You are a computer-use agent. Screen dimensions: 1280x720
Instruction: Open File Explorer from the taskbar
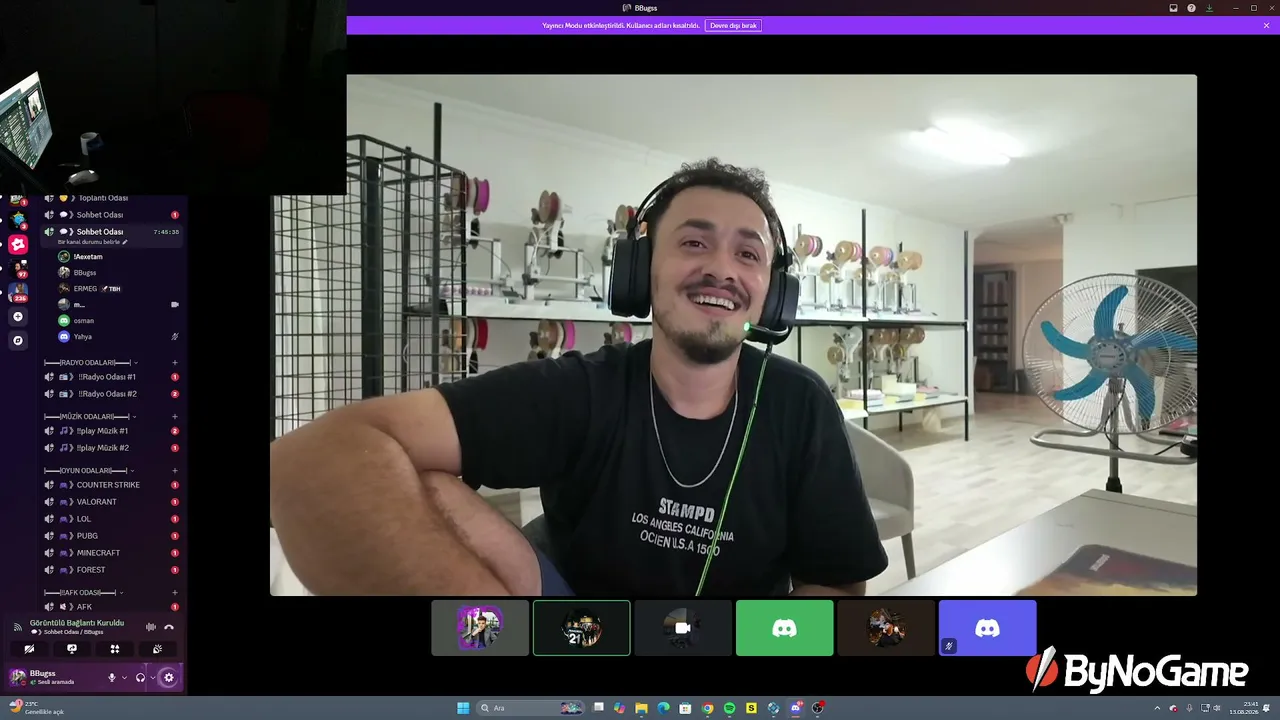point(641,708)
